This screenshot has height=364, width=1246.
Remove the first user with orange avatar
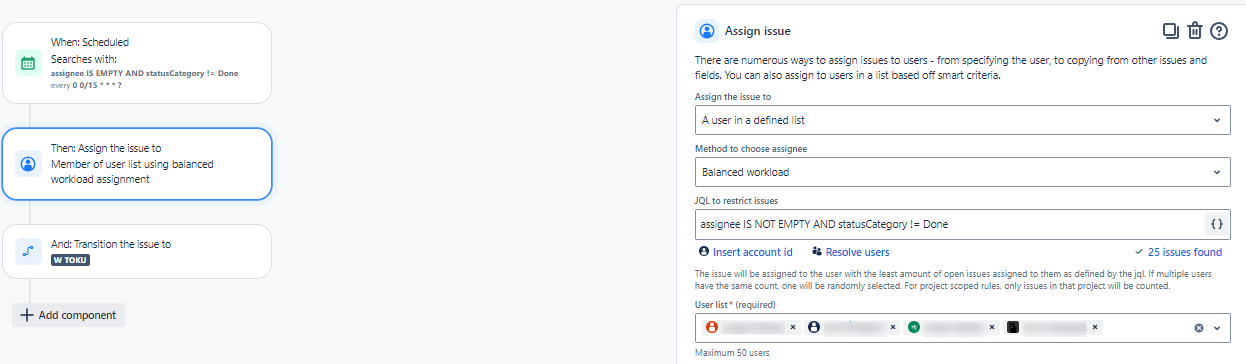[x=793, y=327]
